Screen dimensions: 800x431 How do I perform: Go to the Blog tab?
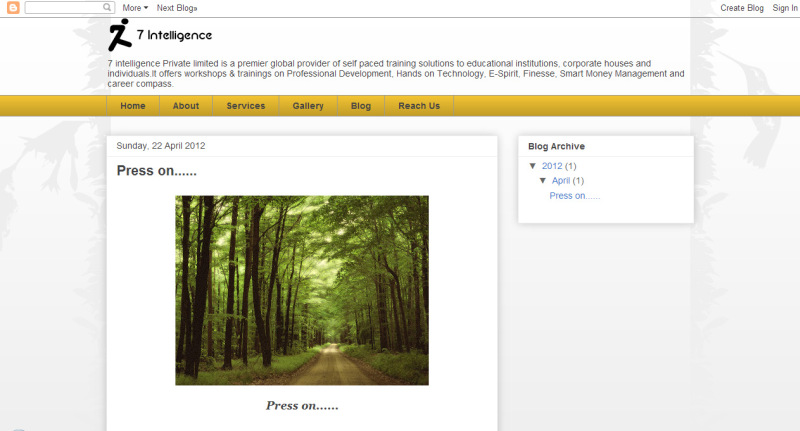361,106
